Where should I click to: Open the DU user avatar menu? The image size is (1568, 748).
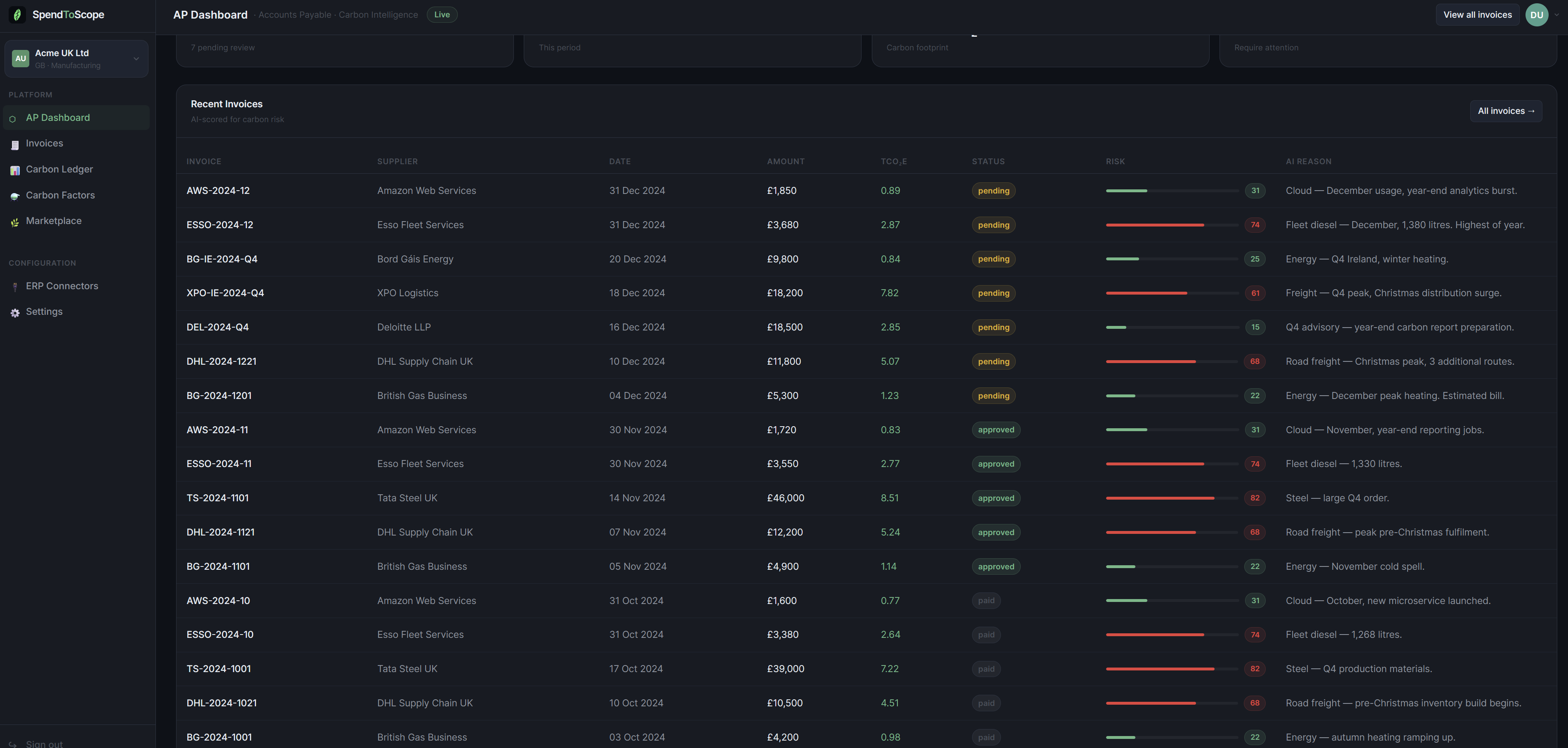coord(1536,14)
